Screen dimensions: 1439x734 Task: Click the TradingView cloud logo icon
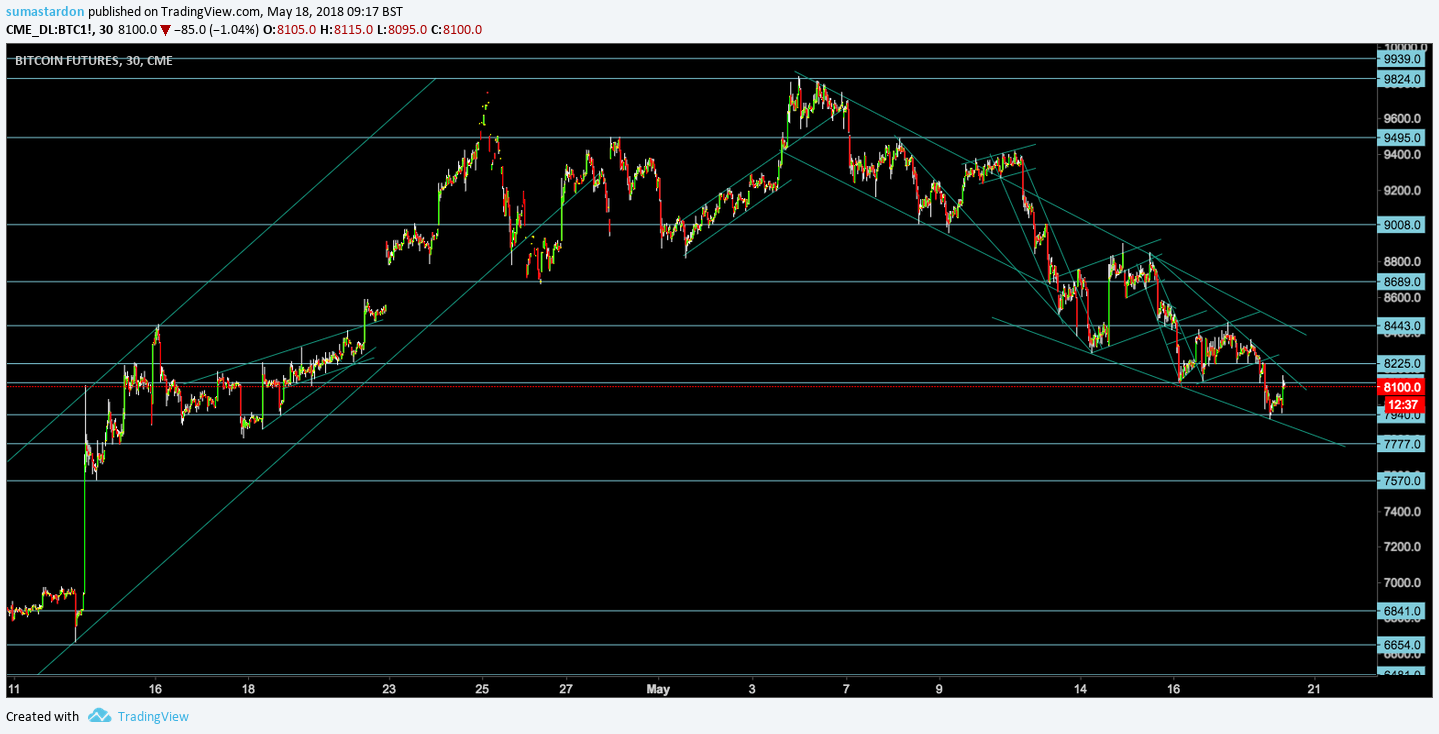point(99,715)
